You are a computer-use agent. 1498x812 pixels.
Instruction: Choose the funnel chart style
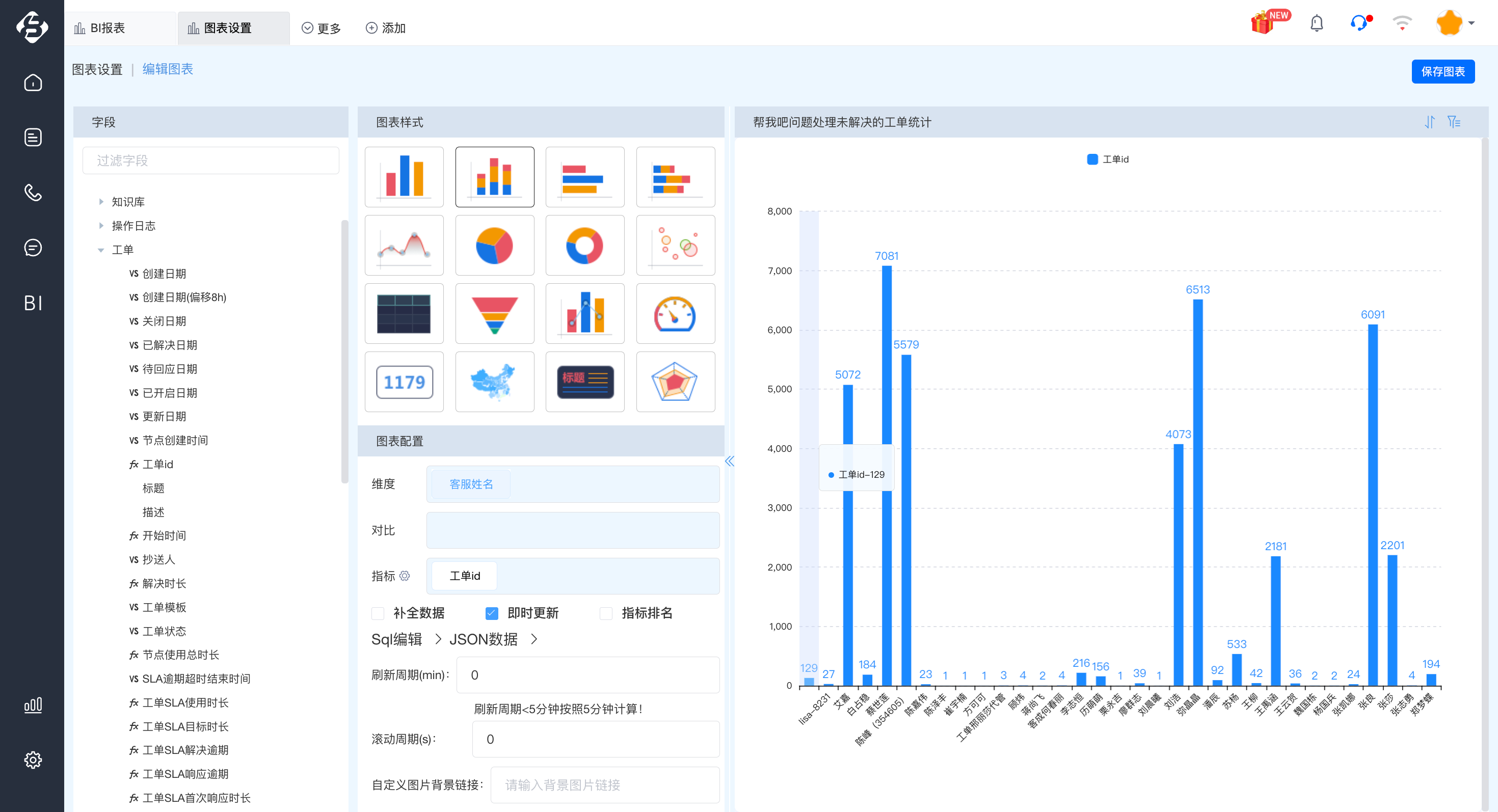(x=494, y=314)
